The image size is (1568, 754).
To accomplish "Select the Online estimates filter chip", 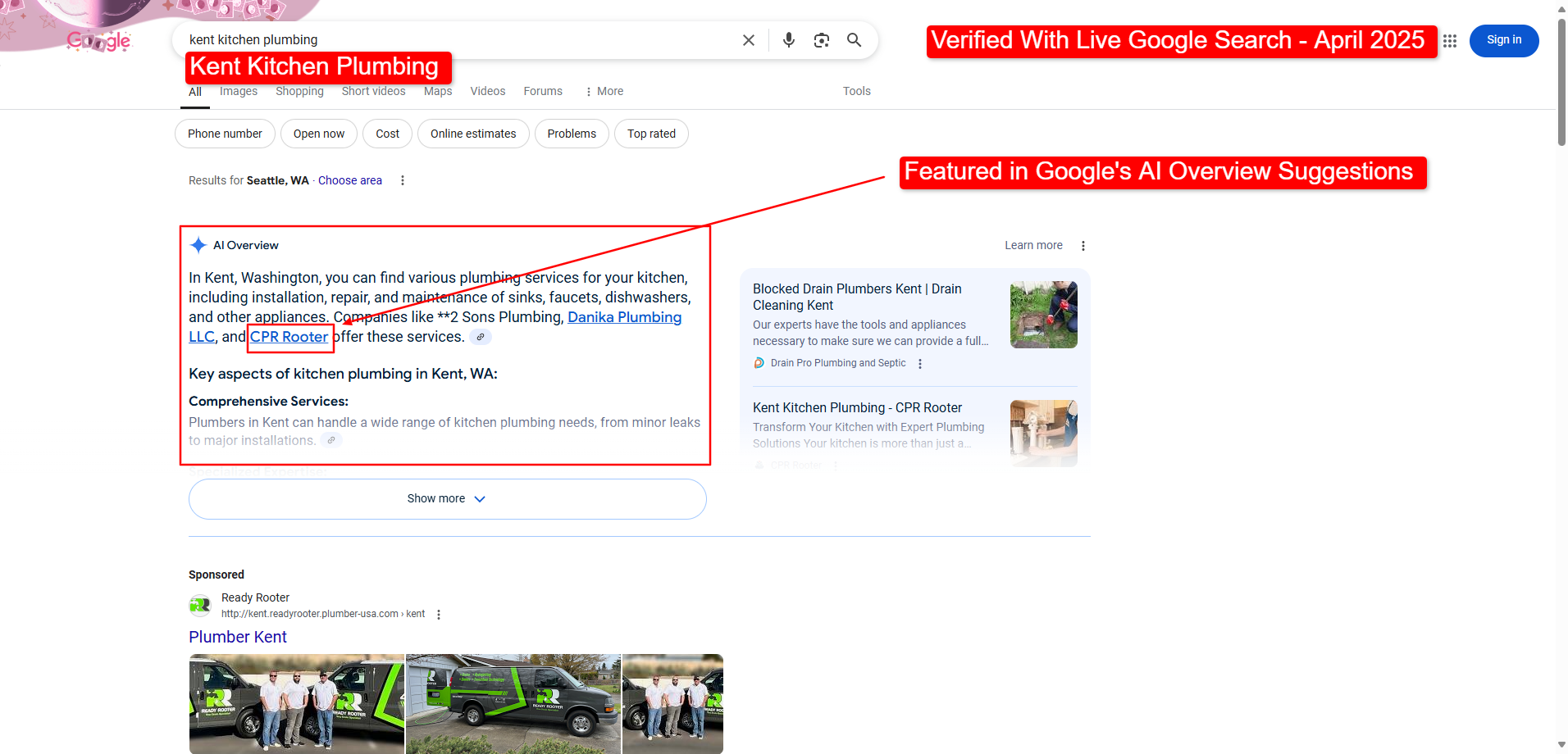I will pyautogui.click(x=473, y=134).
